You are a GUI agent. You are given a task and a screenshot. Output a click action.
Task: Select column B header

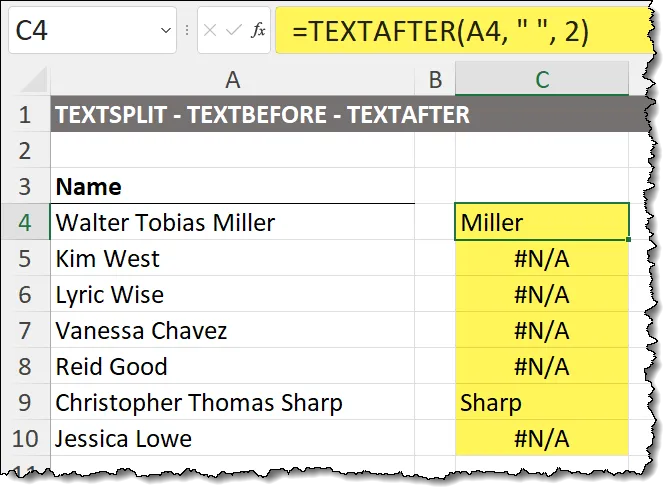point(435,80)
